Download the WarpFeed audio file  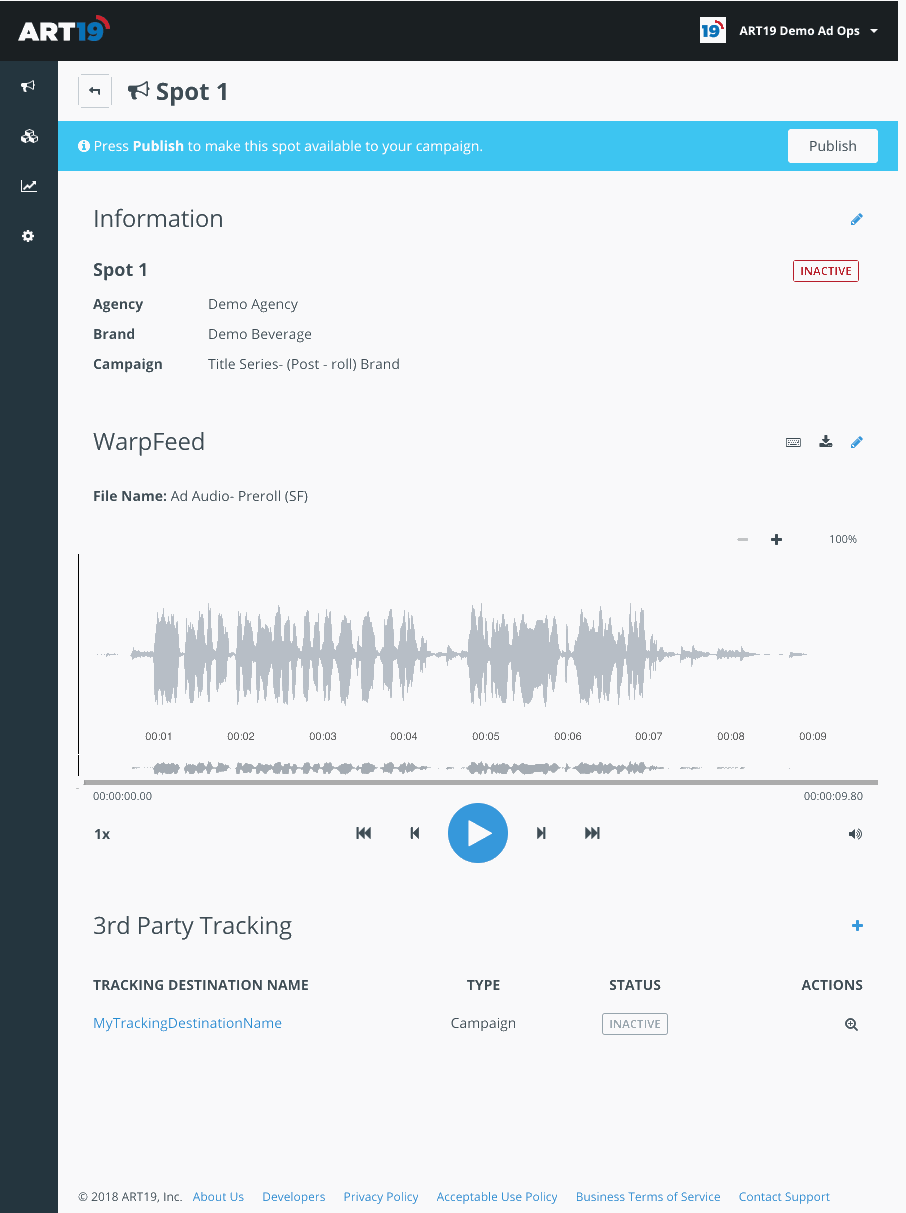825,442
